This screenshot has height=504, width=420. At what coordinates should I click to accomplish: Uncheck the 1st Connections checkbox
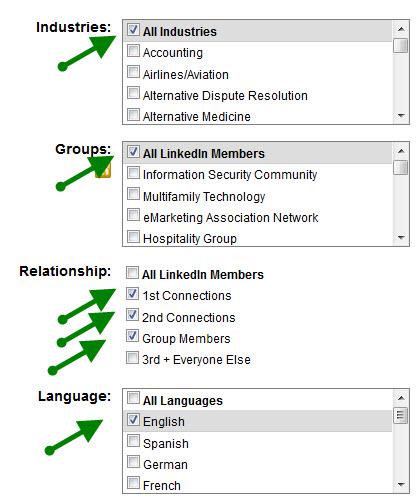[x=132, y=294]
